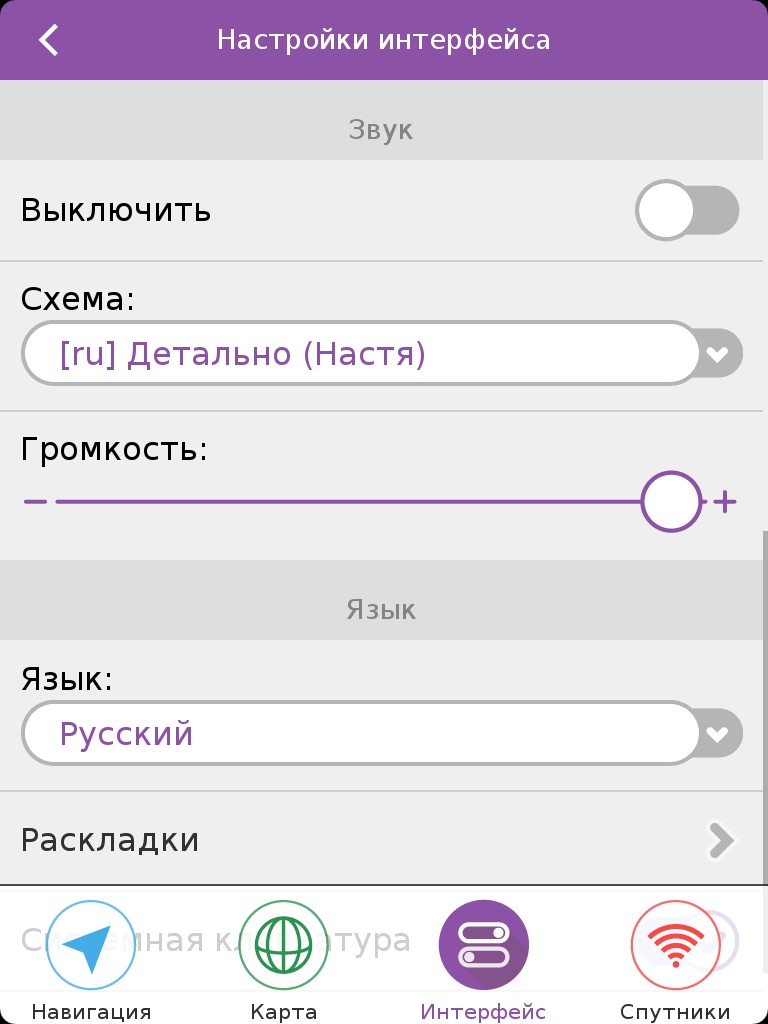
Task: Toggle the Выключить sound switch
Action: [x=687, y=211]
